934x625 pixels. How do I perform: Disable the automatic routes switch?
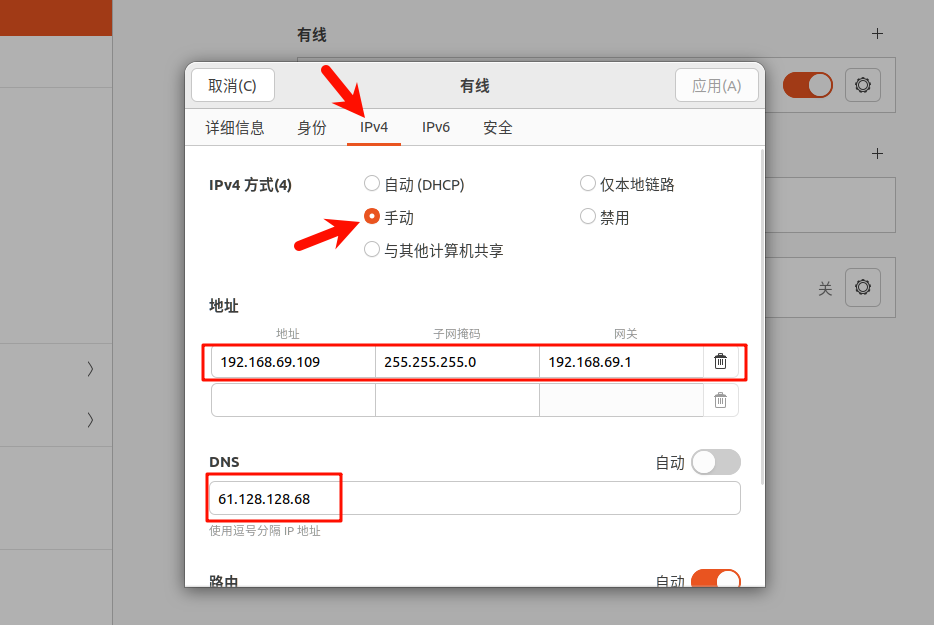pyautogui.click(x=716, y=581)
